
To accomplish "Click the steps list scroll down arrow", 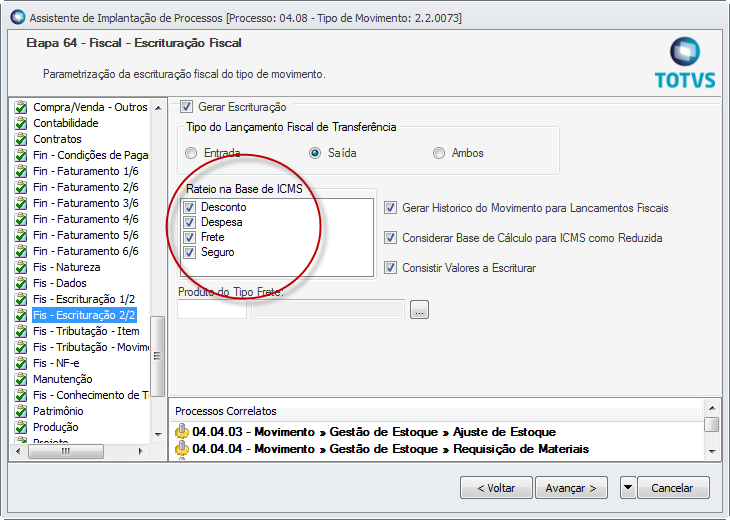I will tap(158, 435).
